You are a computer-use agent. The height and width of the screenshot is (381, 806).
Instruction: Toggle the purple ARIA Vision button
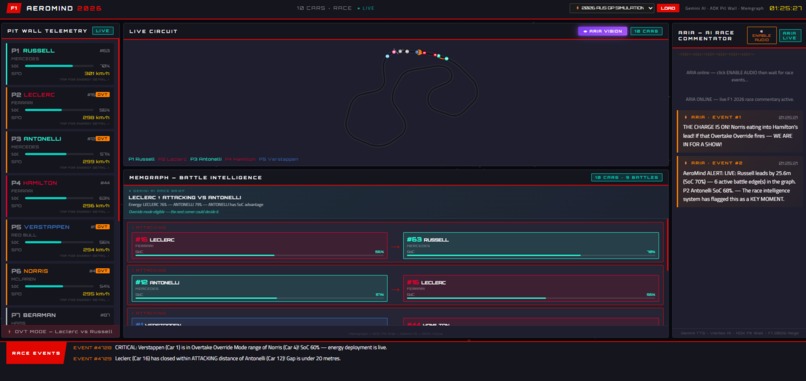click(x=602, y=31)
